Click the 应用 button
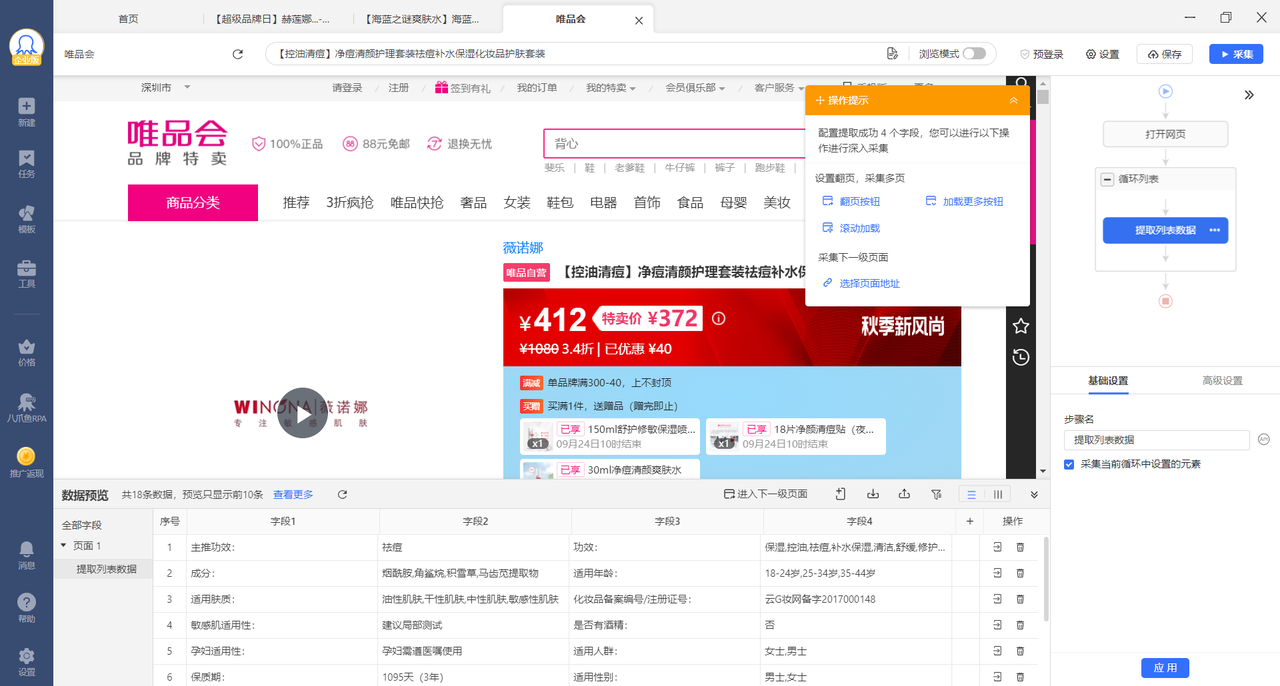Viewport: 1280px width, 686px height. tap(1165, 668)
